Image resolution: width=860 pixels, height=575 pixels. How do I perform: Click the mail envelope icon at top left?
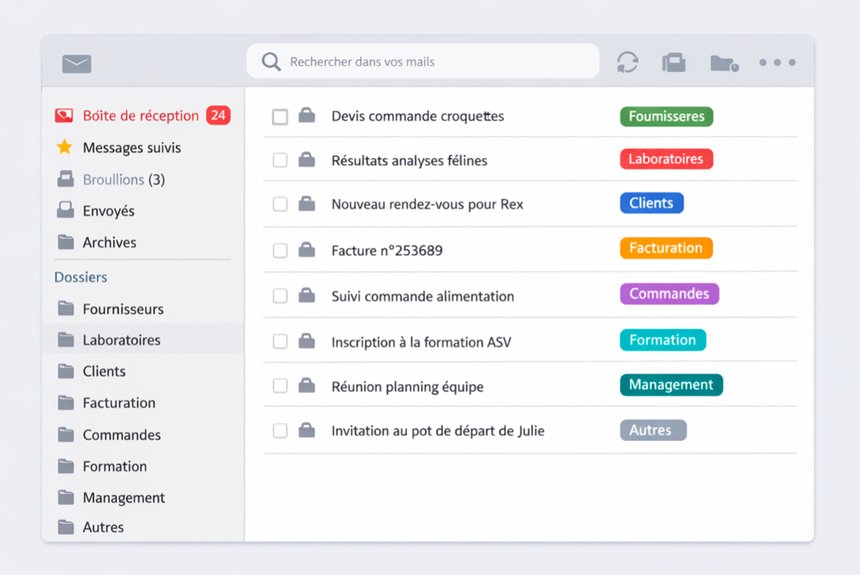[76, 63]
